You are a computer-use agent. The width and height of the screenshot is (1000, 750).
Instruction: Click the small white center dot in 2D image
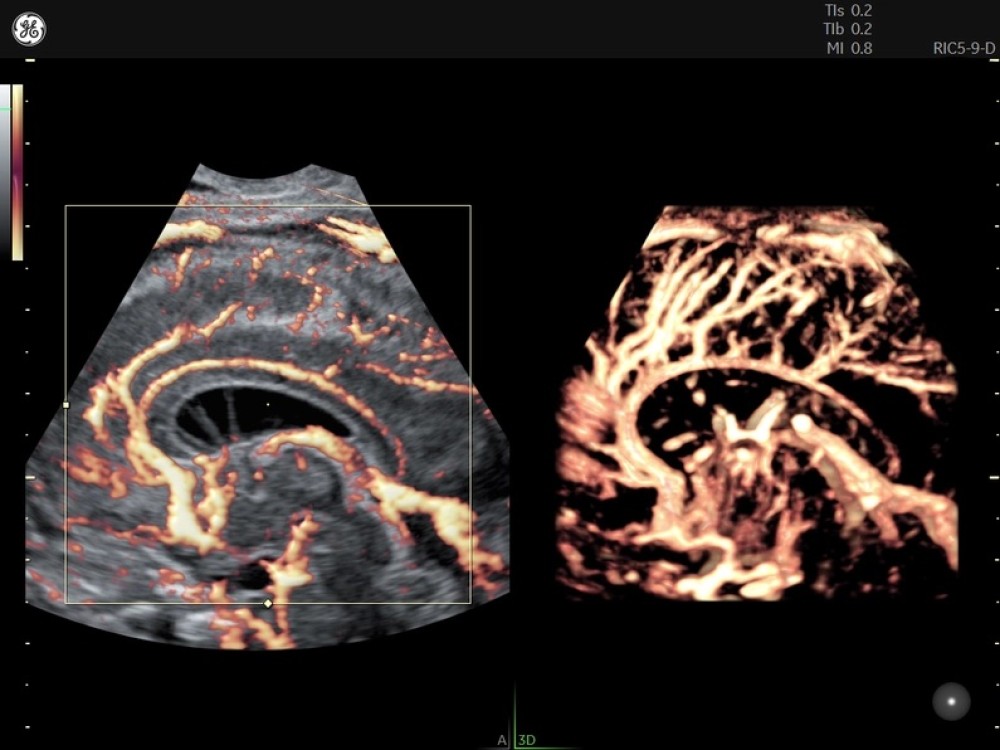point(267,404)
